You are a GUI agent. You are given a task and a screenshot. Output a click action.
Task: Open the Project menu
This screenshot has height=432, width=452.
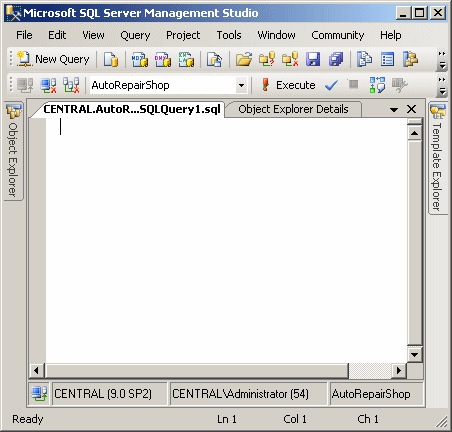coord(183,35)
